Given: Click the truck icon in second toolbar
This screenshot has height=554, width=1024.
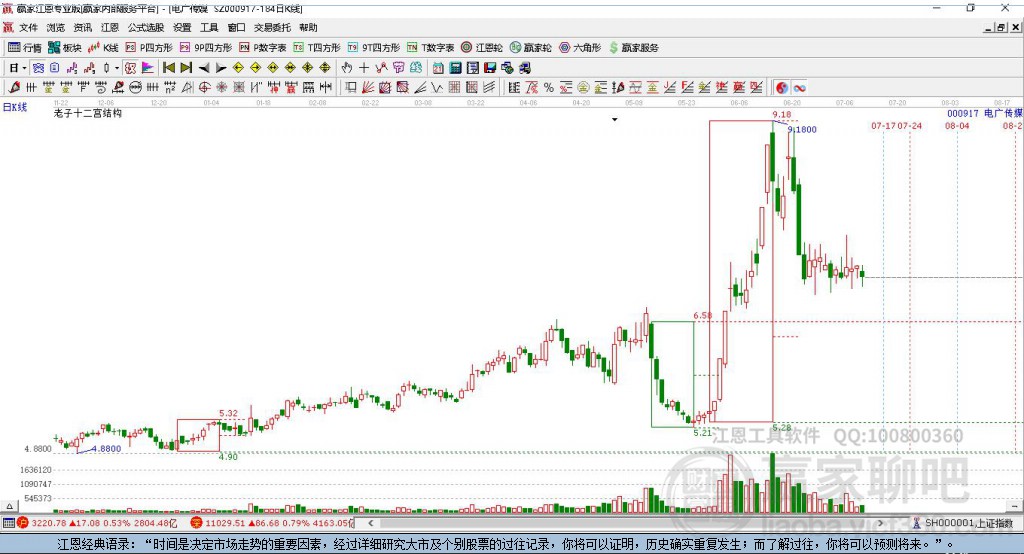Looking at the screenshot, I should (x=524, y=68).
